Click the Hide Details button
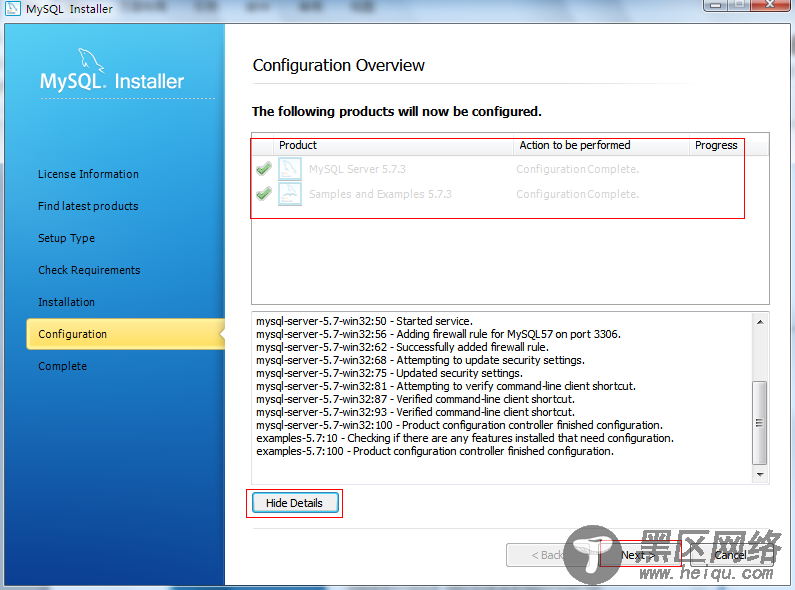 (x=295, y=503)
